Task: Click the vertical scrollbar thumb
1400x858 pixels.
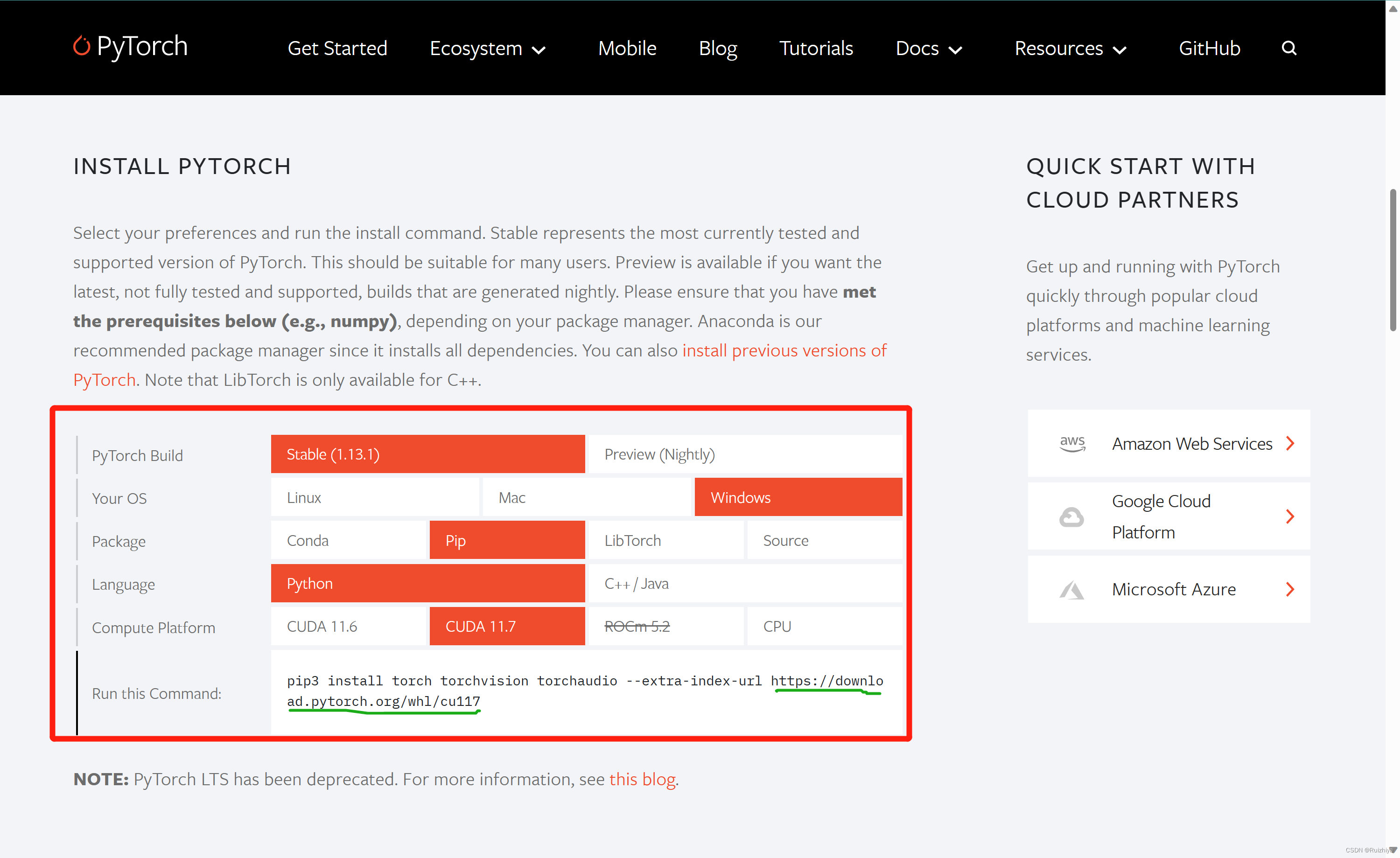Action: pos(1393,260)
